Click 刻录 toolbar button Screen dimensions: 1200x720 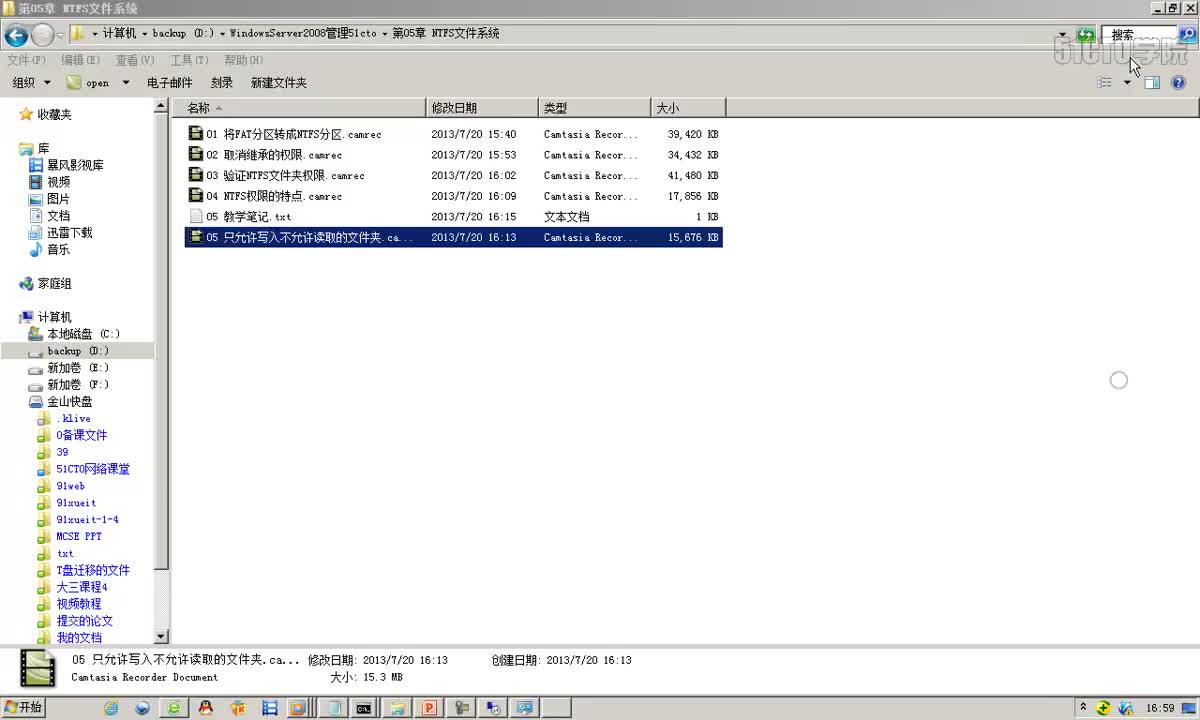point(222,83)
